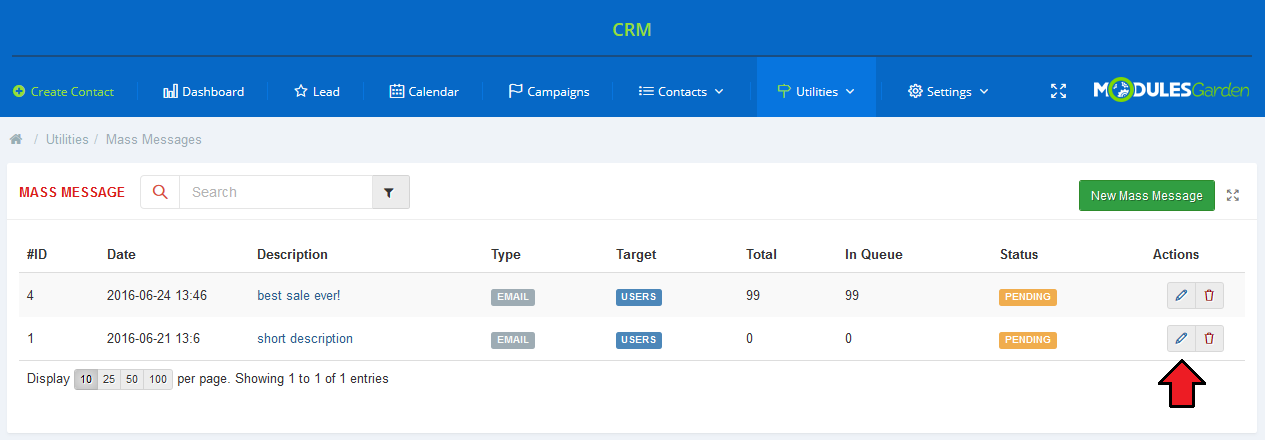Expand the Contacts dropdown menu
1265x440 pixels.
click(681, 91)
